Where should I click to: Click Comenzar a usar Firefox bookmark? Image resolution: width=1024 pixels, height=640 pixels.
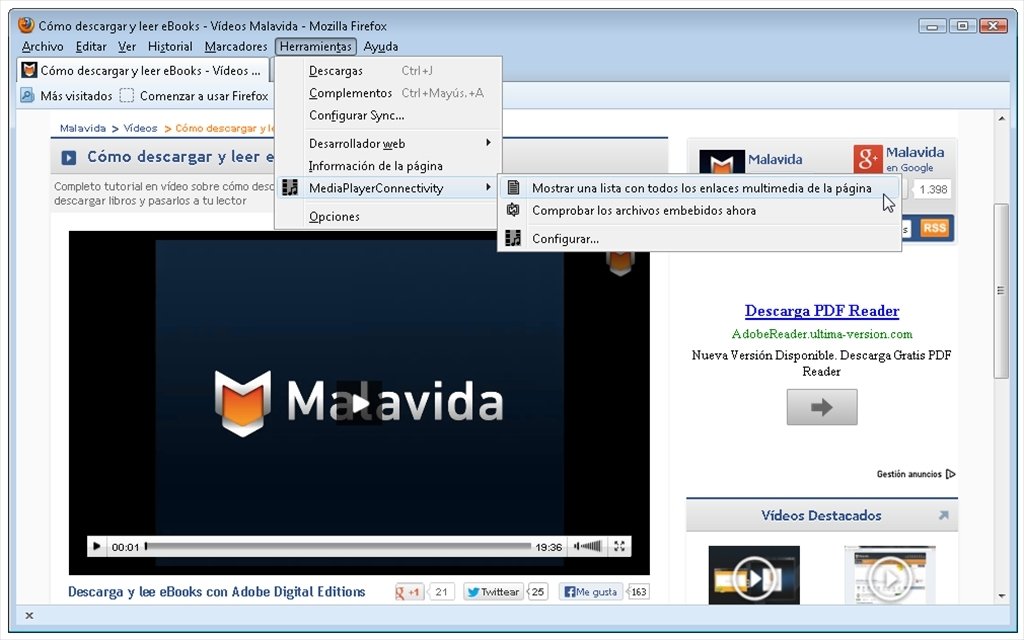coord(194,96)
